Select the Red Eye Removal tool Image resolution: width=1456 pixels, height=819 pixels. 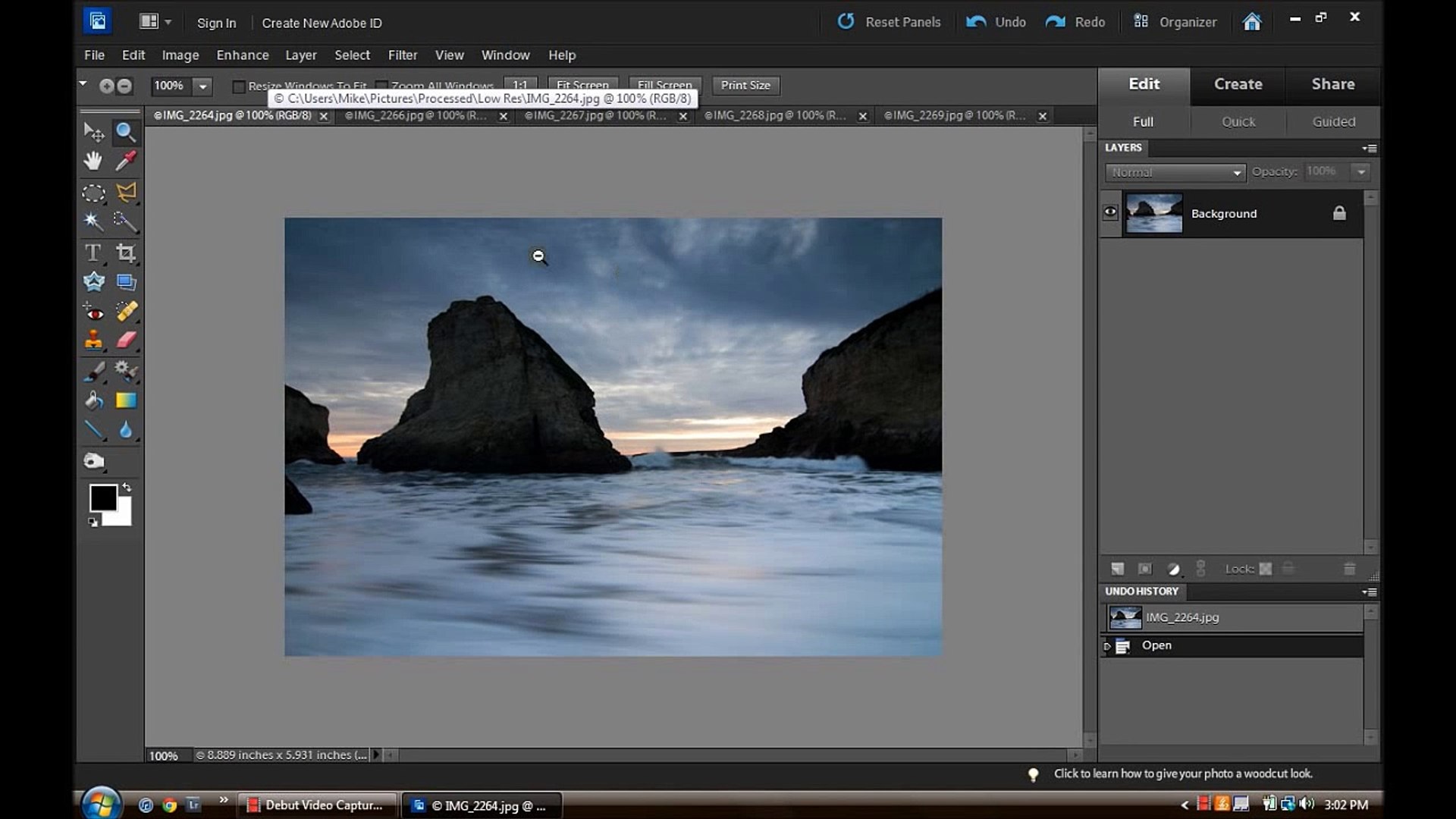[x=93, y=312]
